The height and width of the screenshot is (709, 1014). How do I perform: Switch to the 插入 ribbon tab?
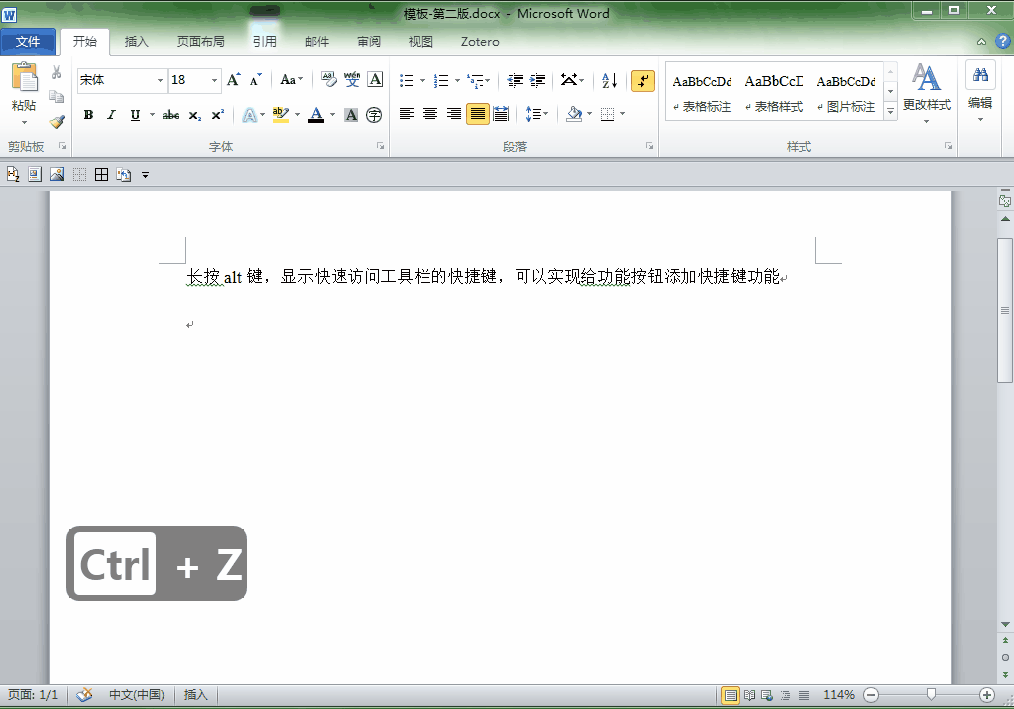click(x=136, y=42)
